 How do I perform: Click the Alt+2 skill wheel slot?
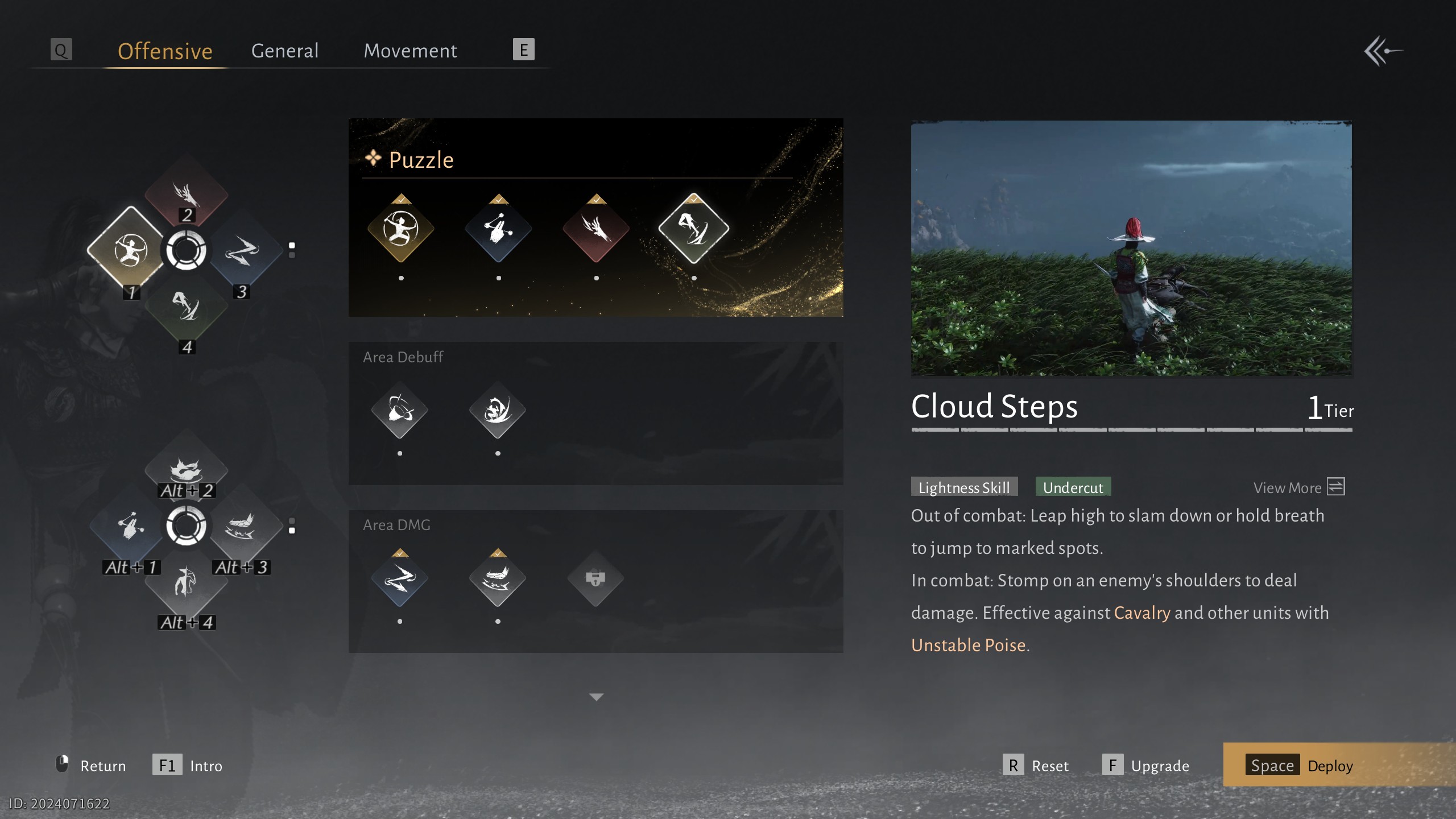(x=186, y=470)
